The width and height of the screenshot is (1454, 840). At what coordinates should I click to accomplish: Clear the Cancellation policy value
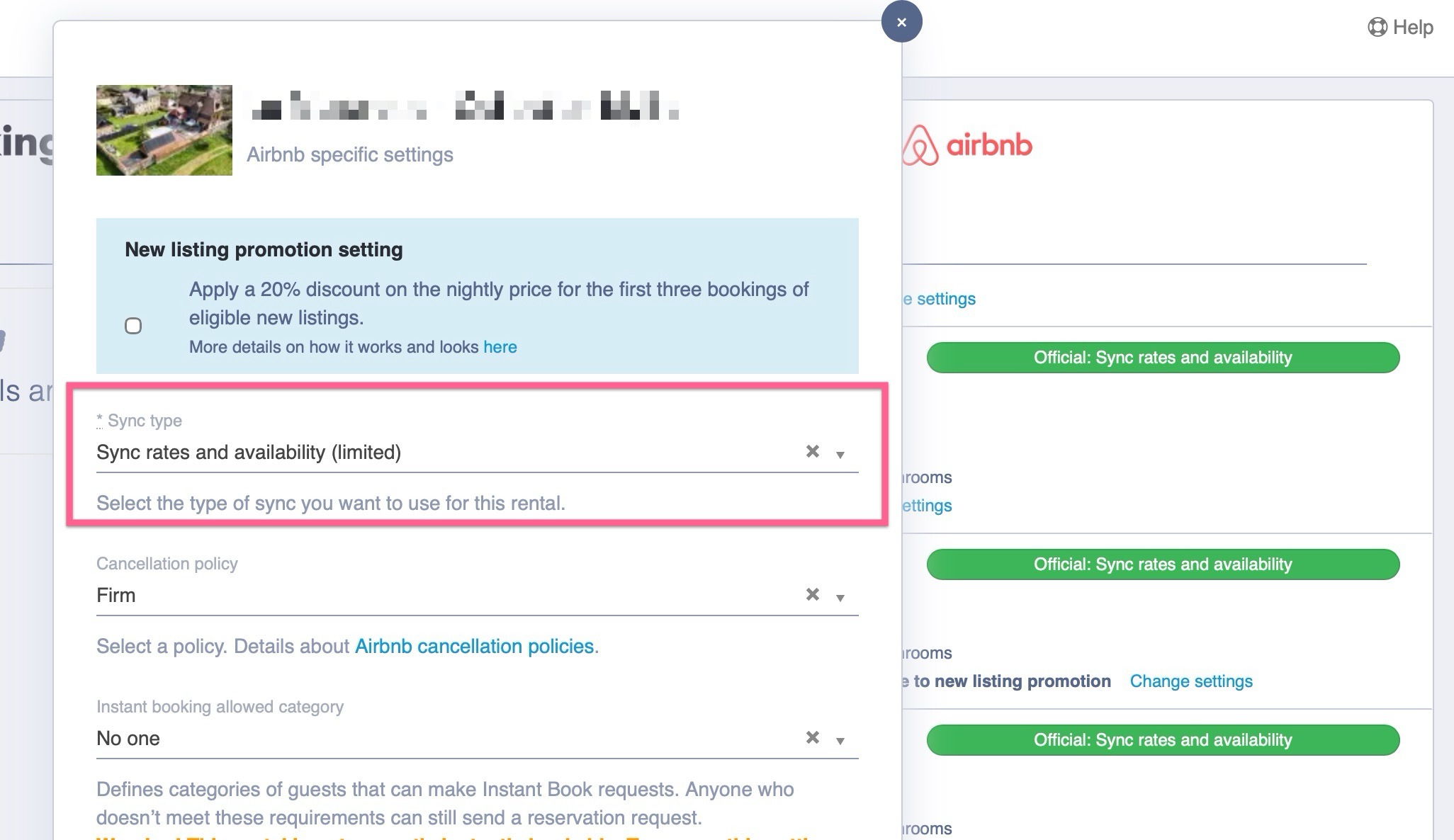point(813,595)
